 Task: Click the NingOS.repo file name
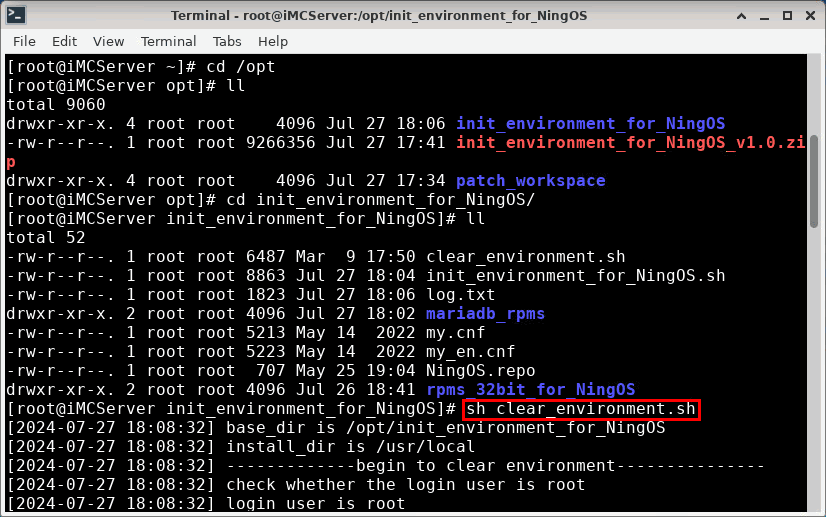click(480, 370)
